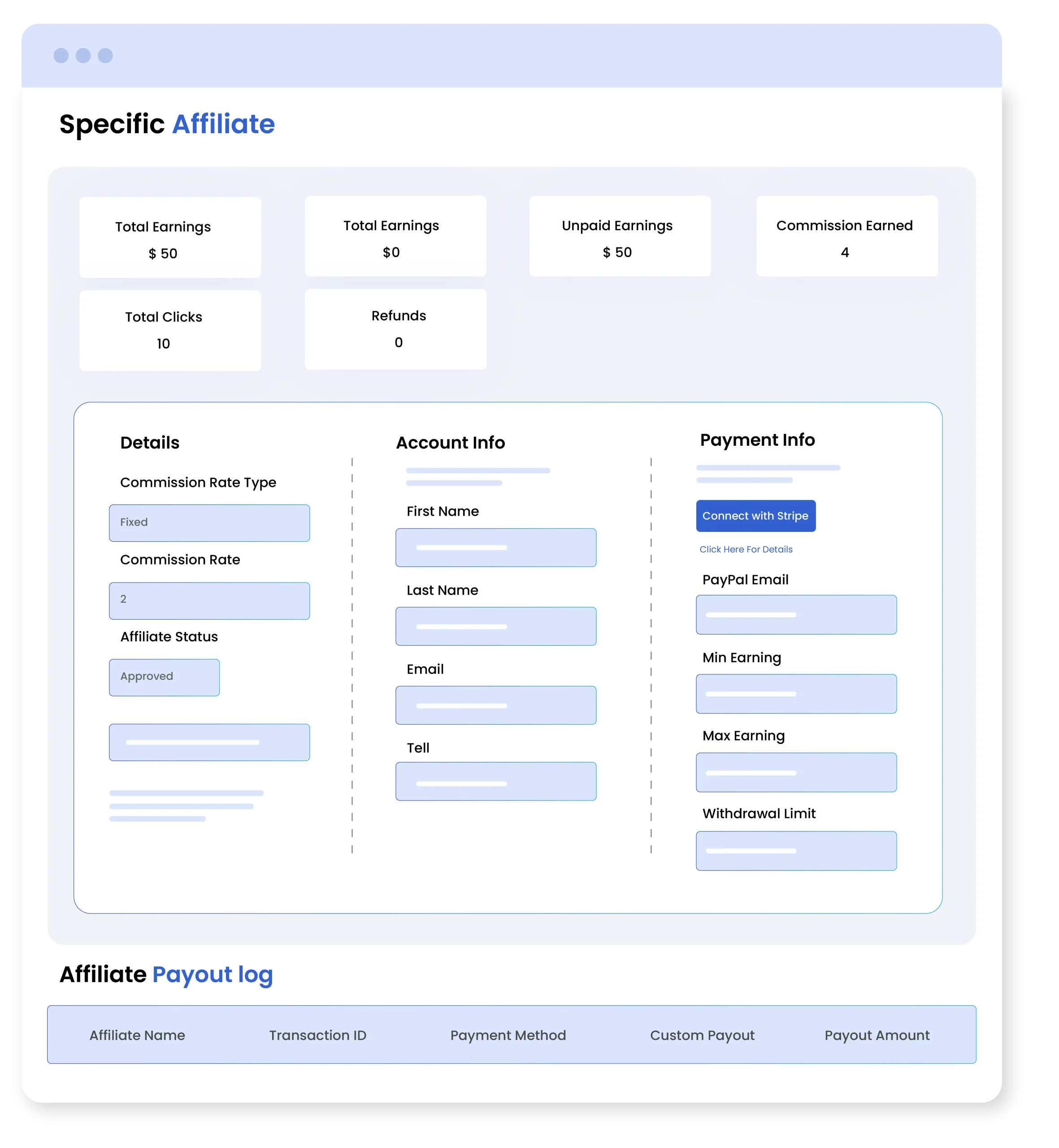The height and width of the screenshot is (1148, 1059).
Task: Focus the Withdrawal Limit input field
Action: [796, 851]
